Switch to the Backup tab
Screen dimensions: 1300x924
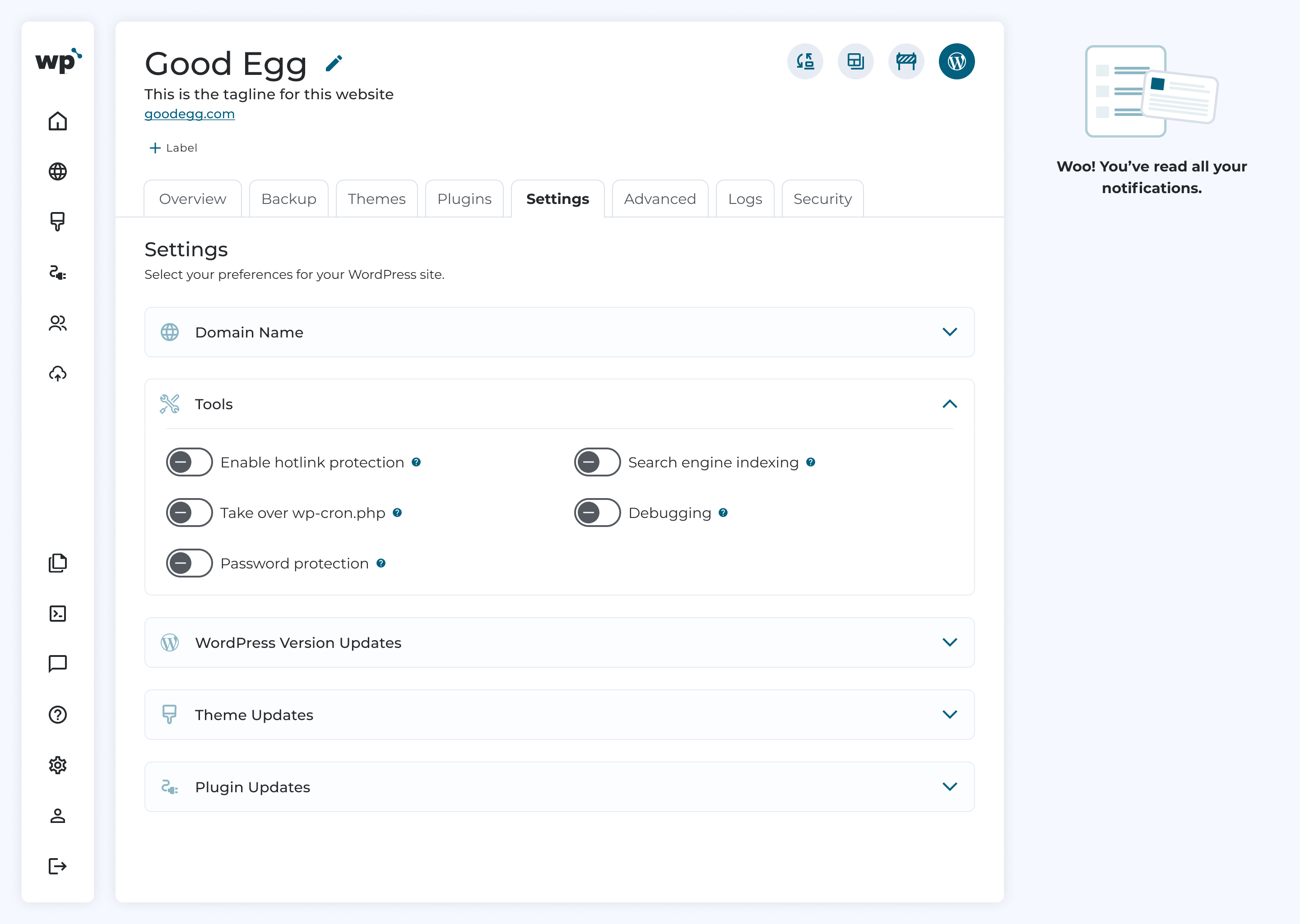[288, 199]
